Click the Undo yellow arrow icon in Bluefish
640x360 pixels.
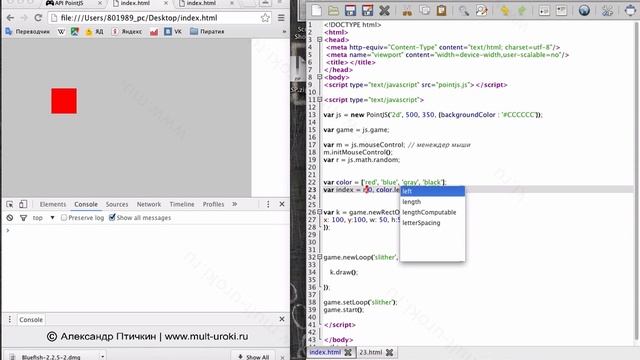pyautogui.click(x=504, y=11)
